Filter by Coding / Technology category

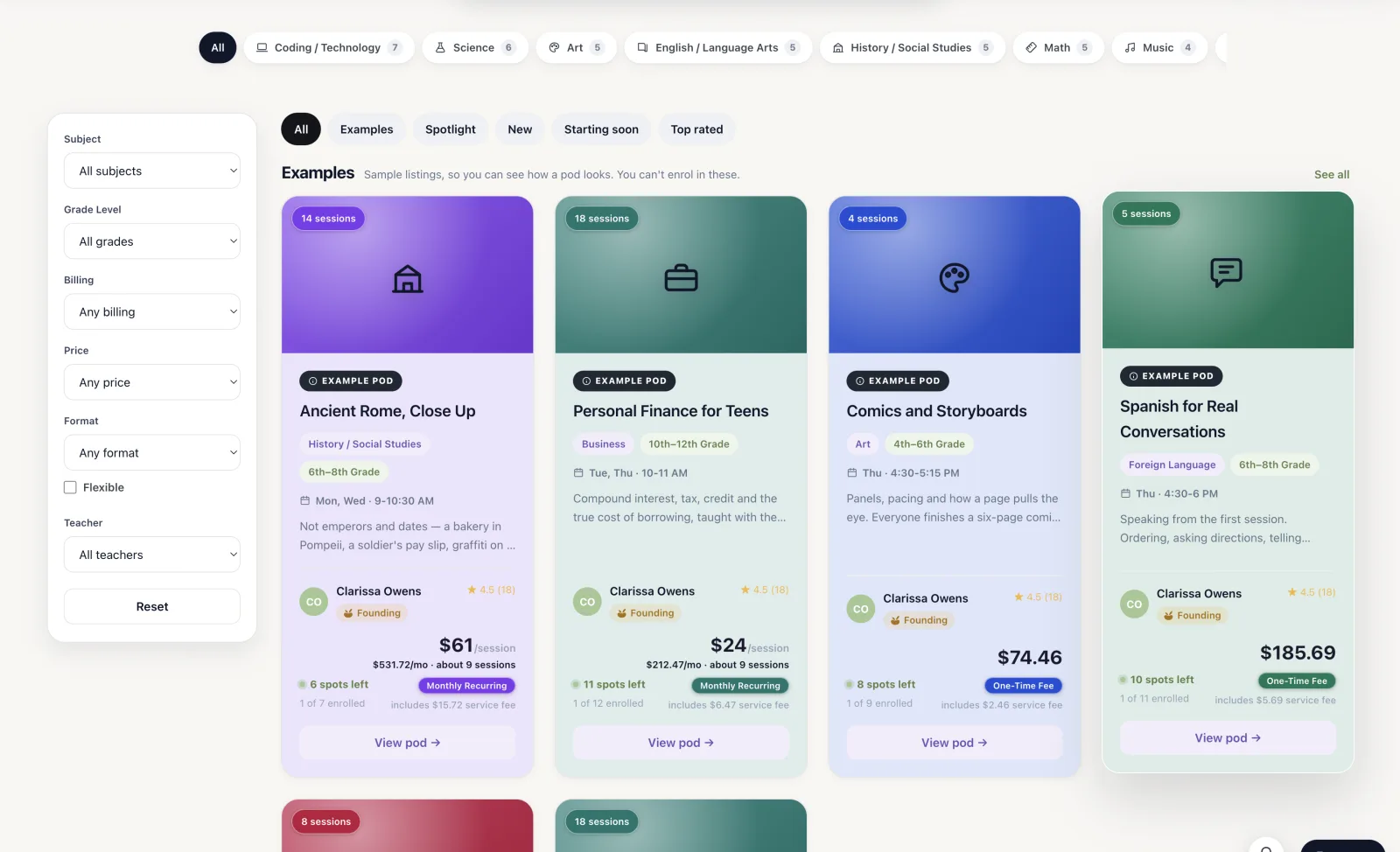click(329, 47)
